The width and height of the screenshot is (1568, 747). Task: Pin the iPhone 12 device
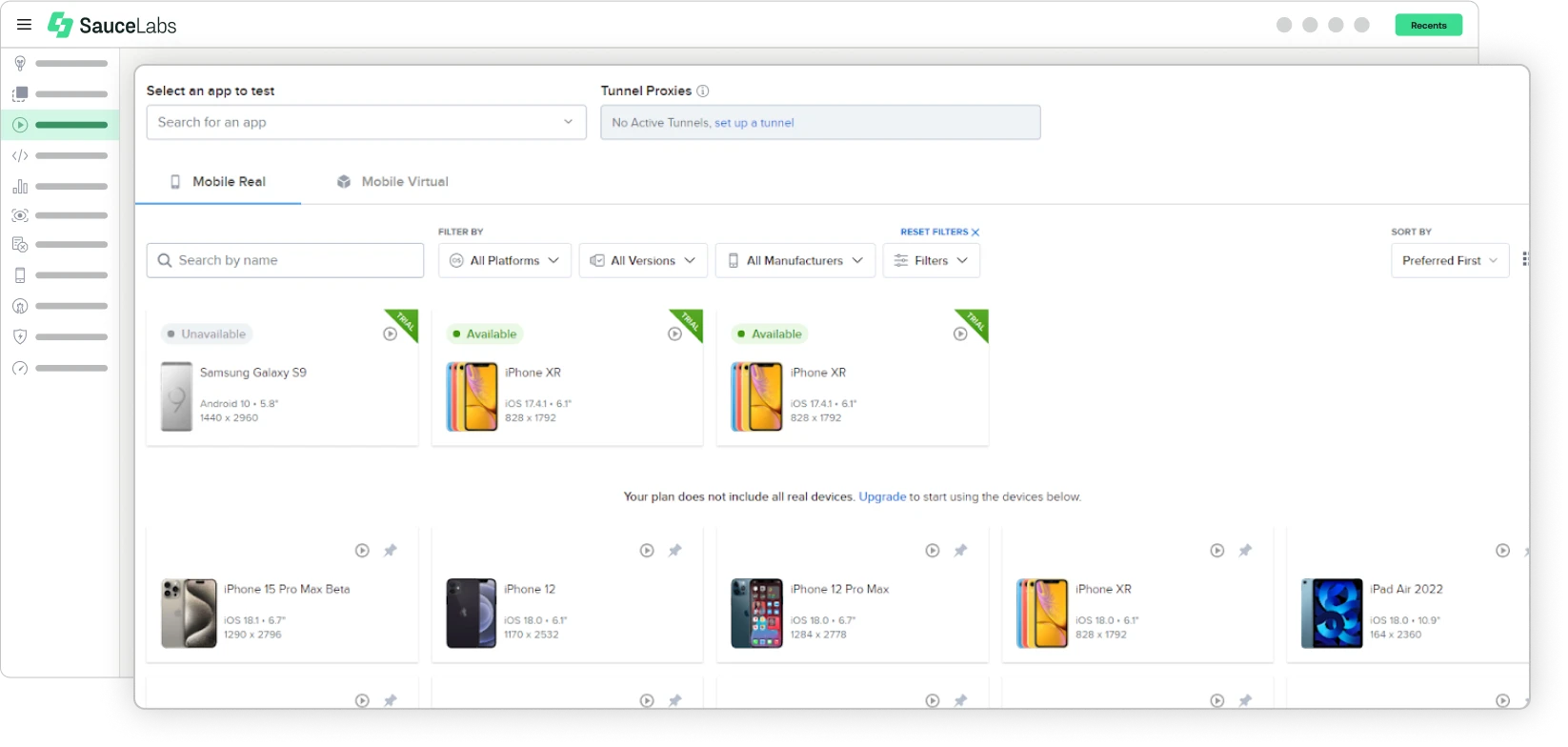[x=675, y=551]
